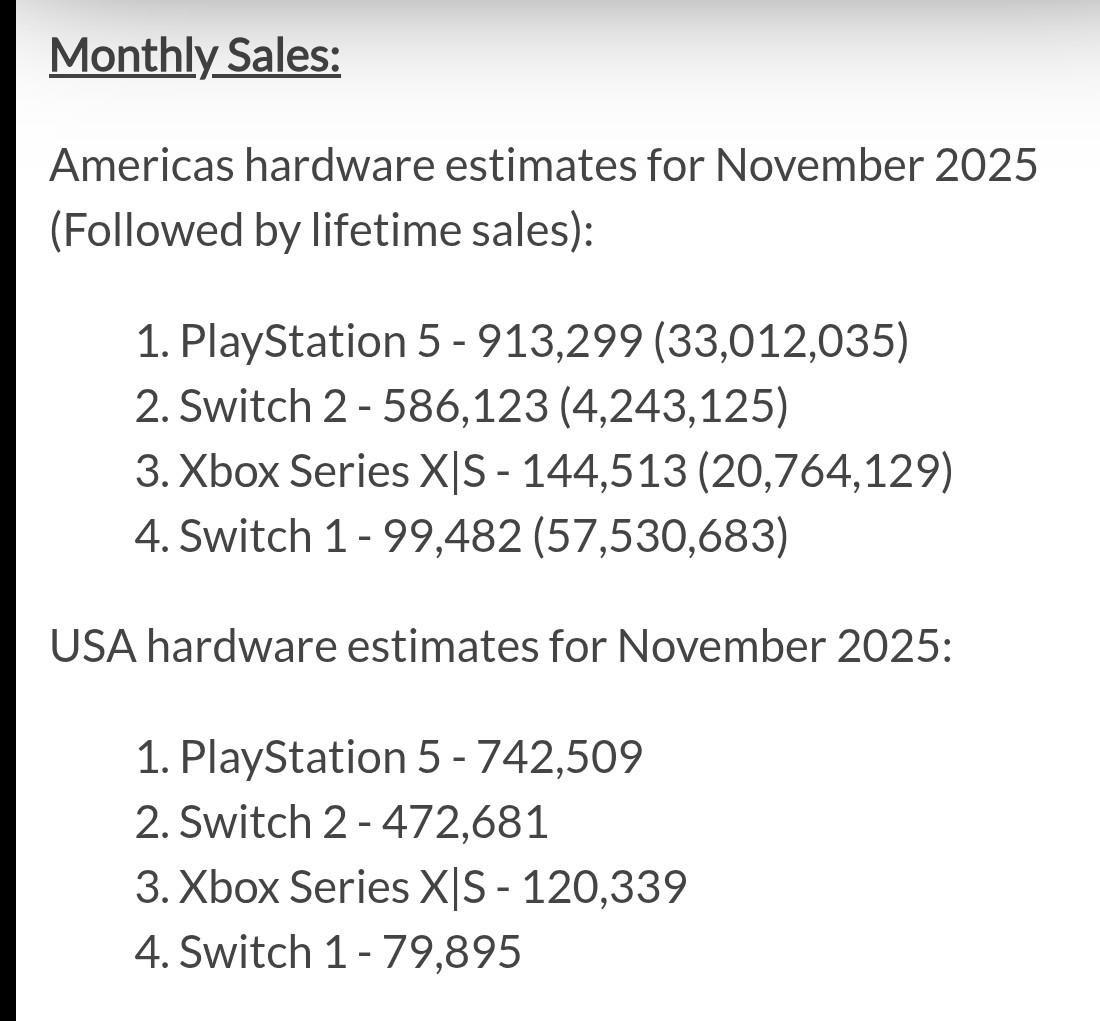Select the PlayStation 5 monthly figure 913,299
1100x1021 pixels.
559,342
